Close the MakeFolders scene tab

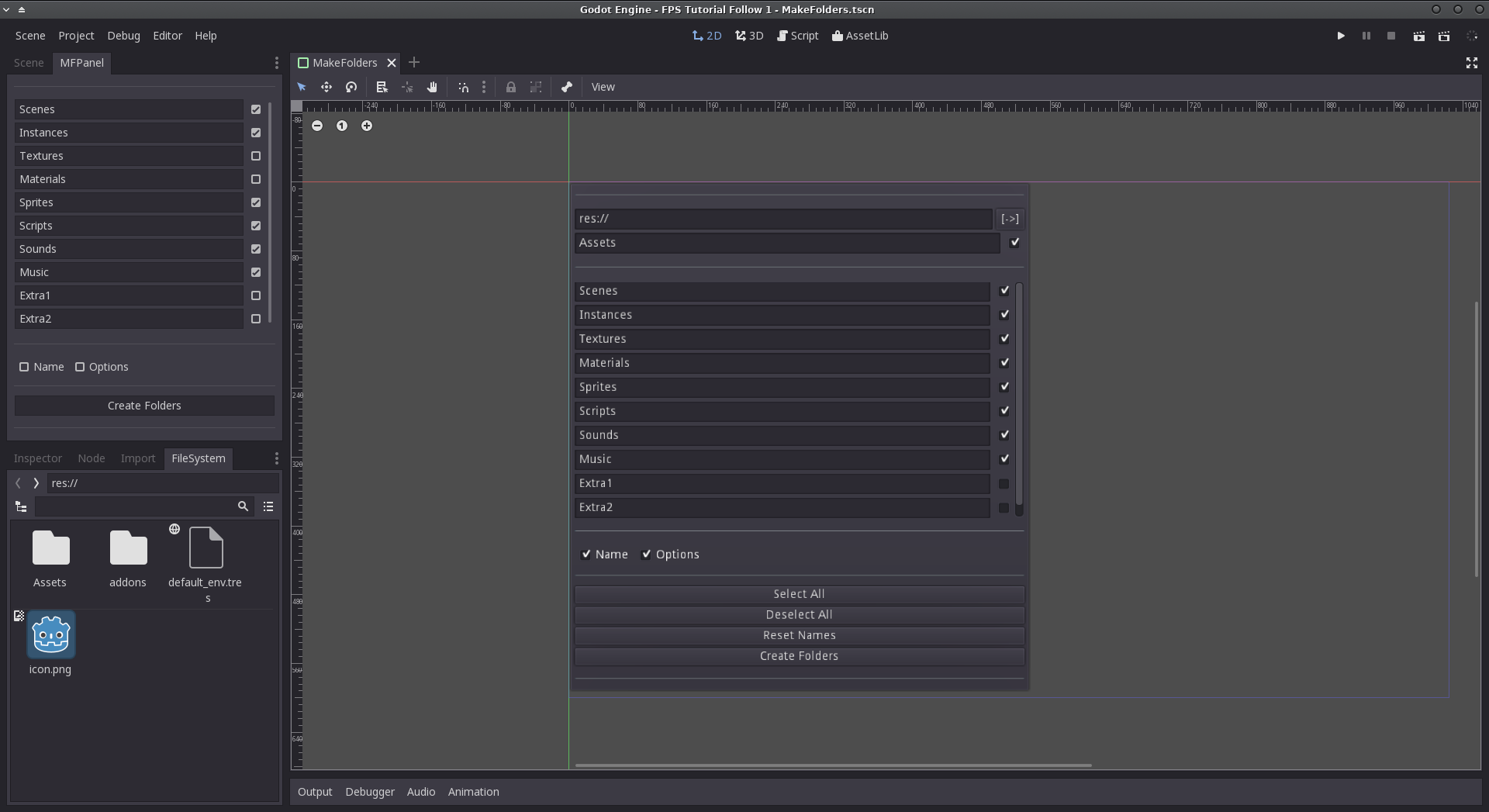point(392,63)
